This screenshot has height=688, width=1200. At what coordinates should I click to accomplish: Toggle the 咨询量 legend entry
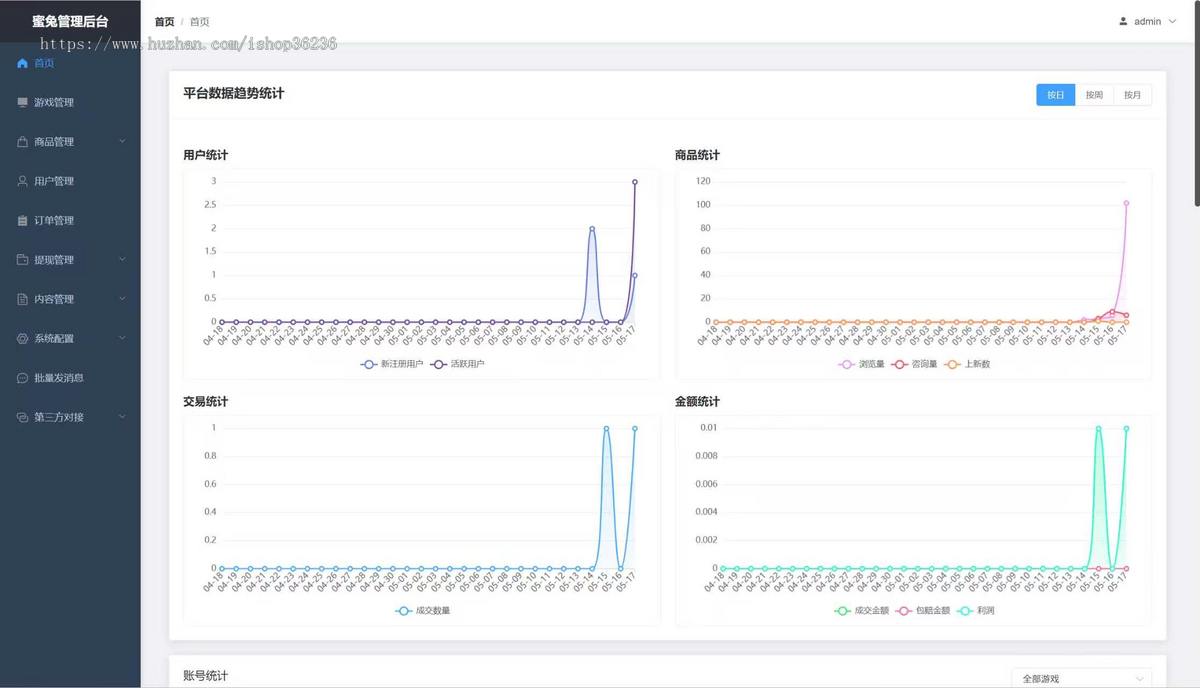point(914,364)
